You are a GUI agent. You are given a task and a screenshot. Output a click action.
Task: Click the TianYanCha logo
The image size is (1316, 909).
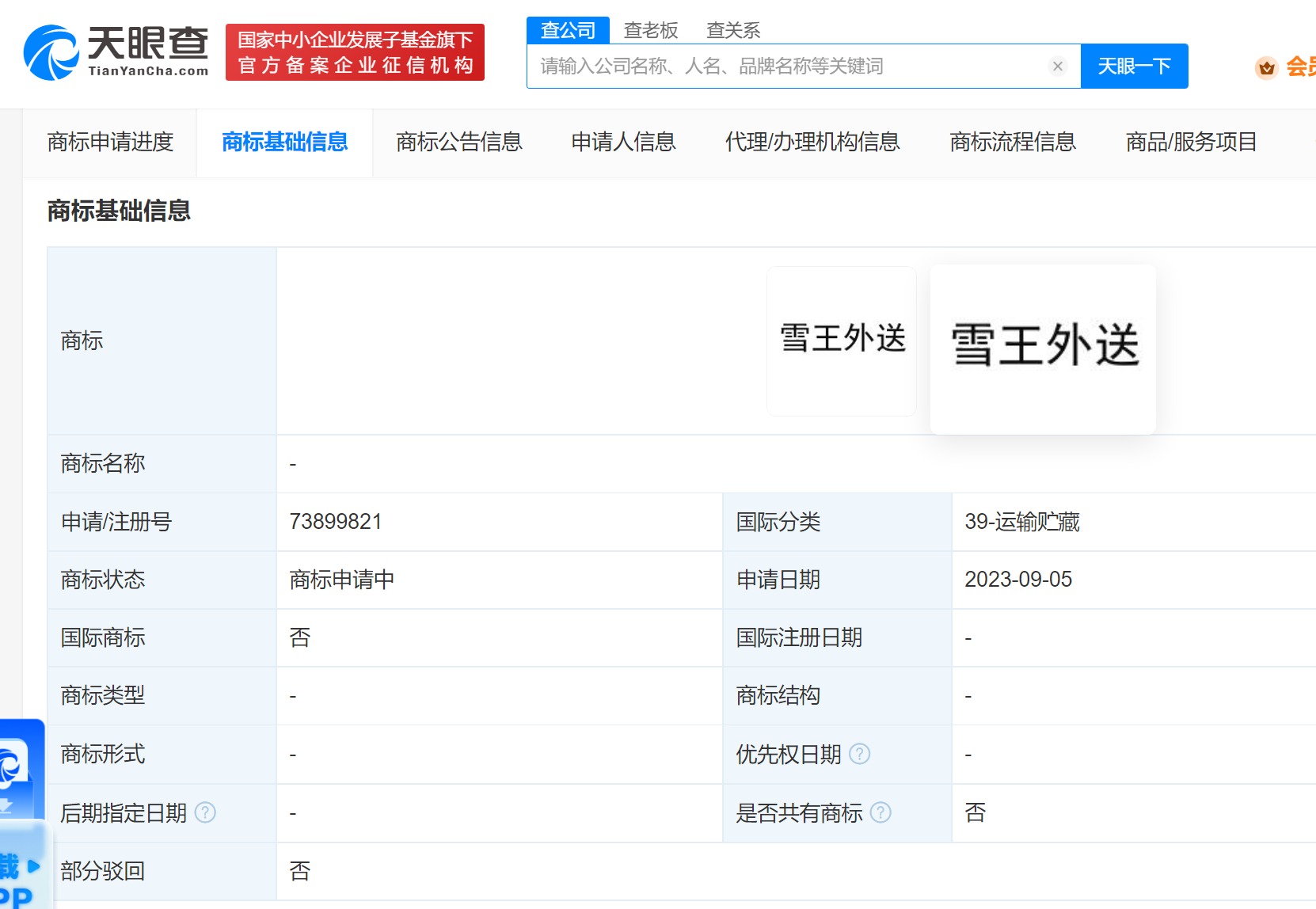pos(116,52)
